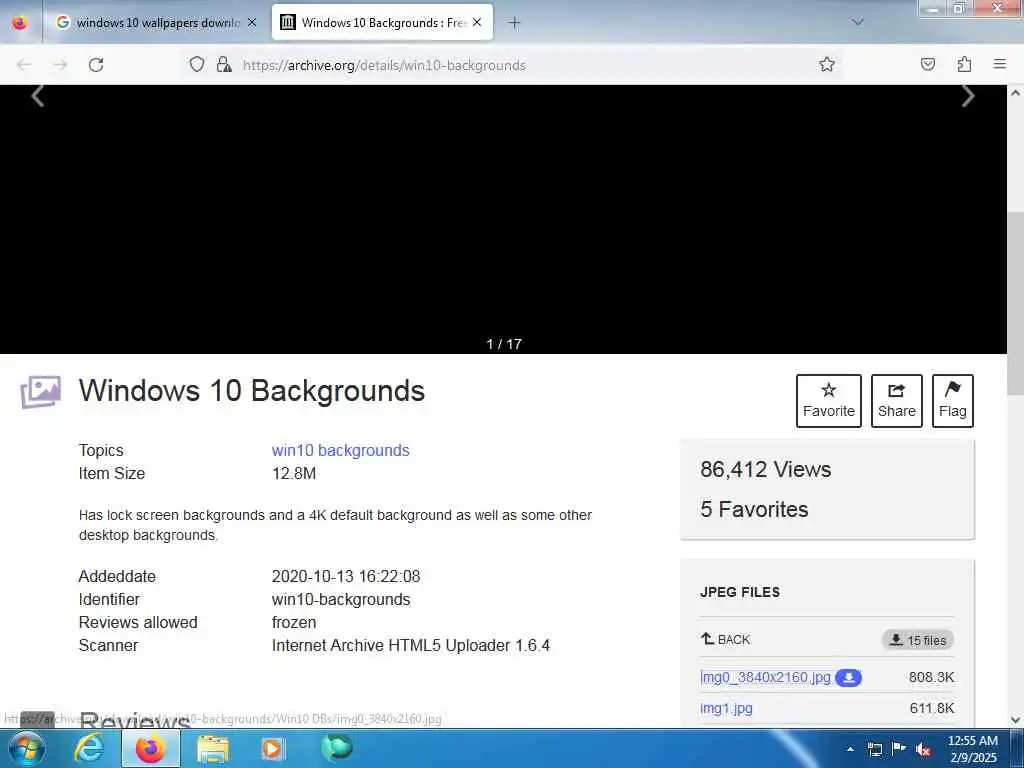Viewport: 1024px width, 768px height.
Task: Show previous image in the carousel
Action: tap(38, 97)
